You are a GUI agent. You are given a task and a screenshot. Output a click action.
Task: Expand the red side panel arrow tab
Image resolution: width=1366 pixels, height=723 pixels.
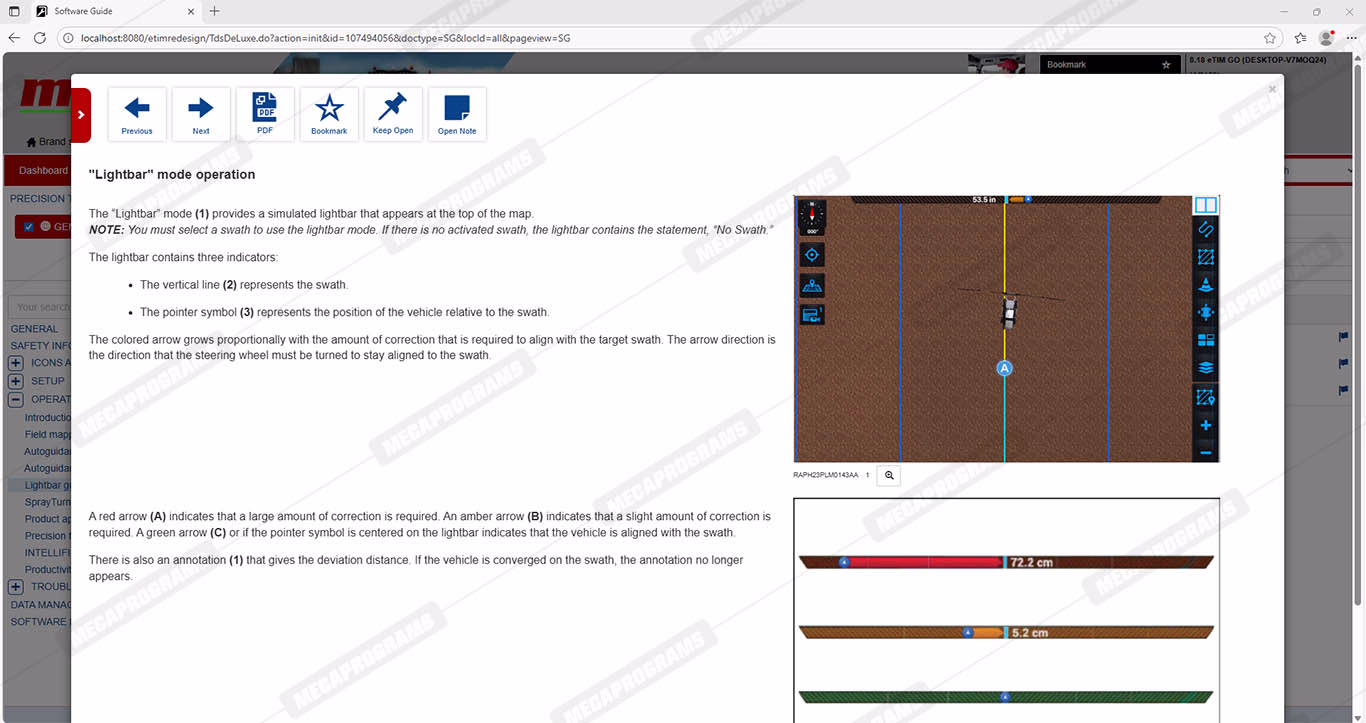[81, 115]
